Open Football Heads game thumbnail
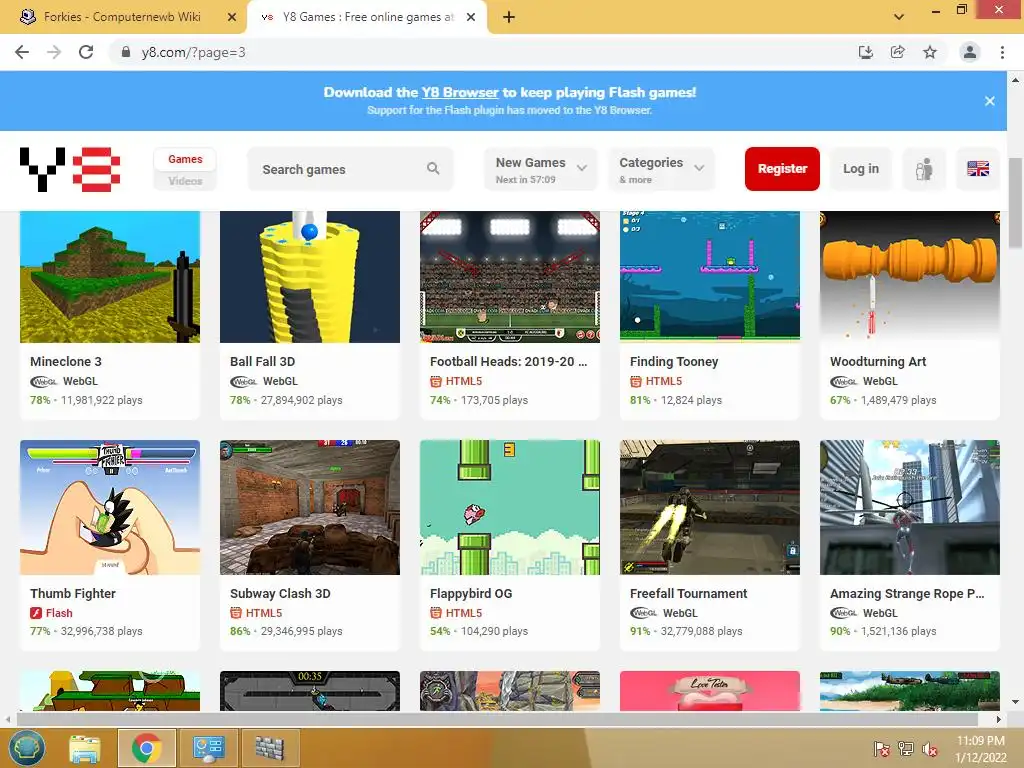 coord(509,276)
